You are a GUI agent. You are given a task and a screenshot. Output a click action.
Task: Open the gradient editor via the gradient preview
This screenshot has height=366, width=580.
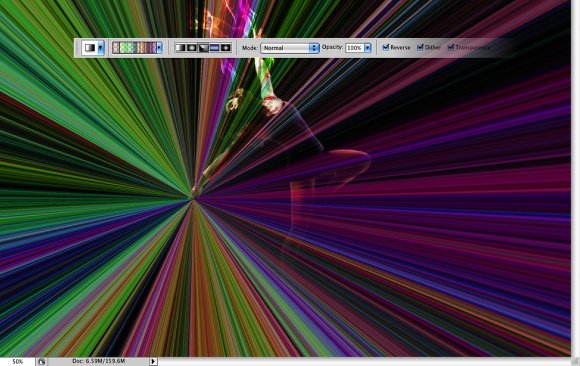[134, 48]
